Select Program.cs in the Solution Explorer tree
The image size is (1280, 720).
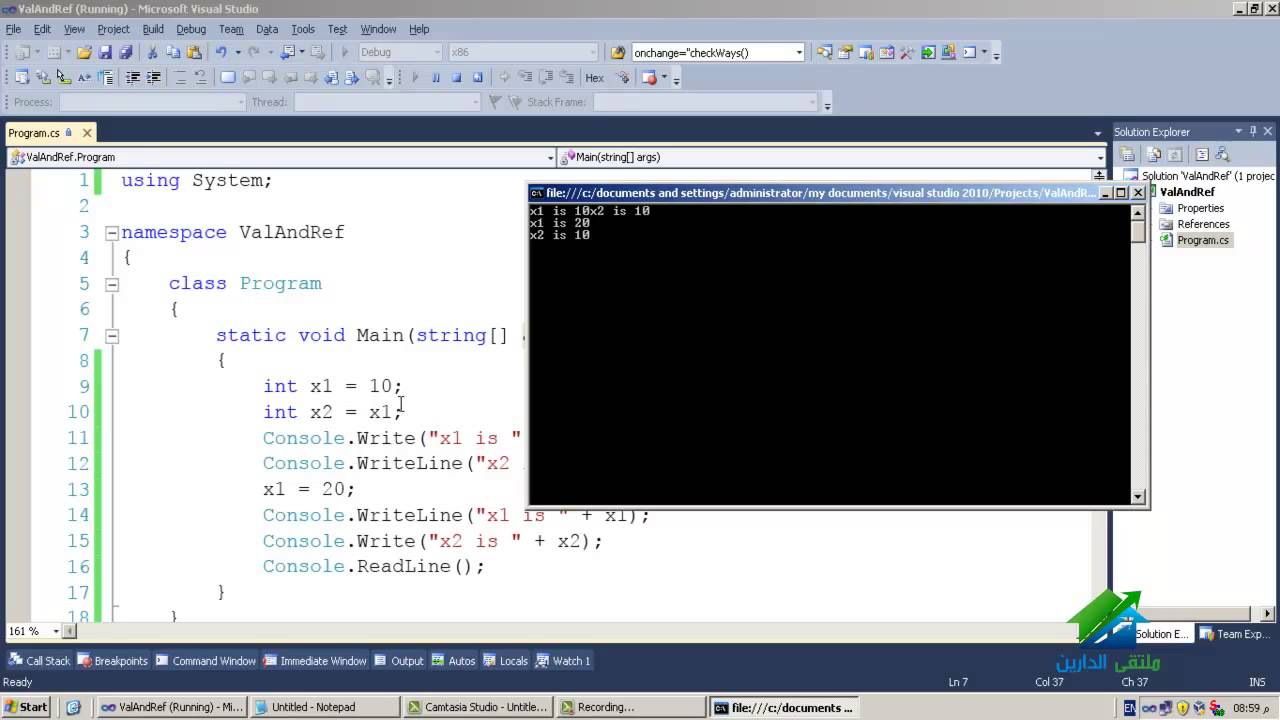tap(1203, 240)
